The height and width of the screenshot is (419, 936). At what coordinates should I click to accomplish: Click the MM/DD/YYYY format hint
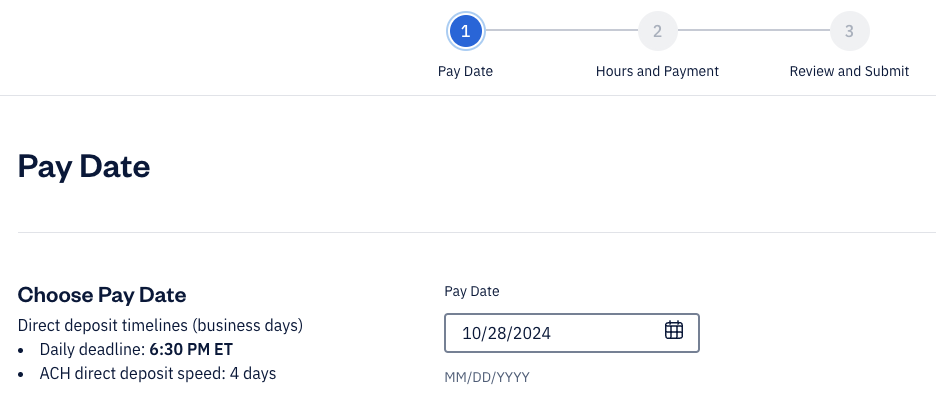[x=487, y=377]
